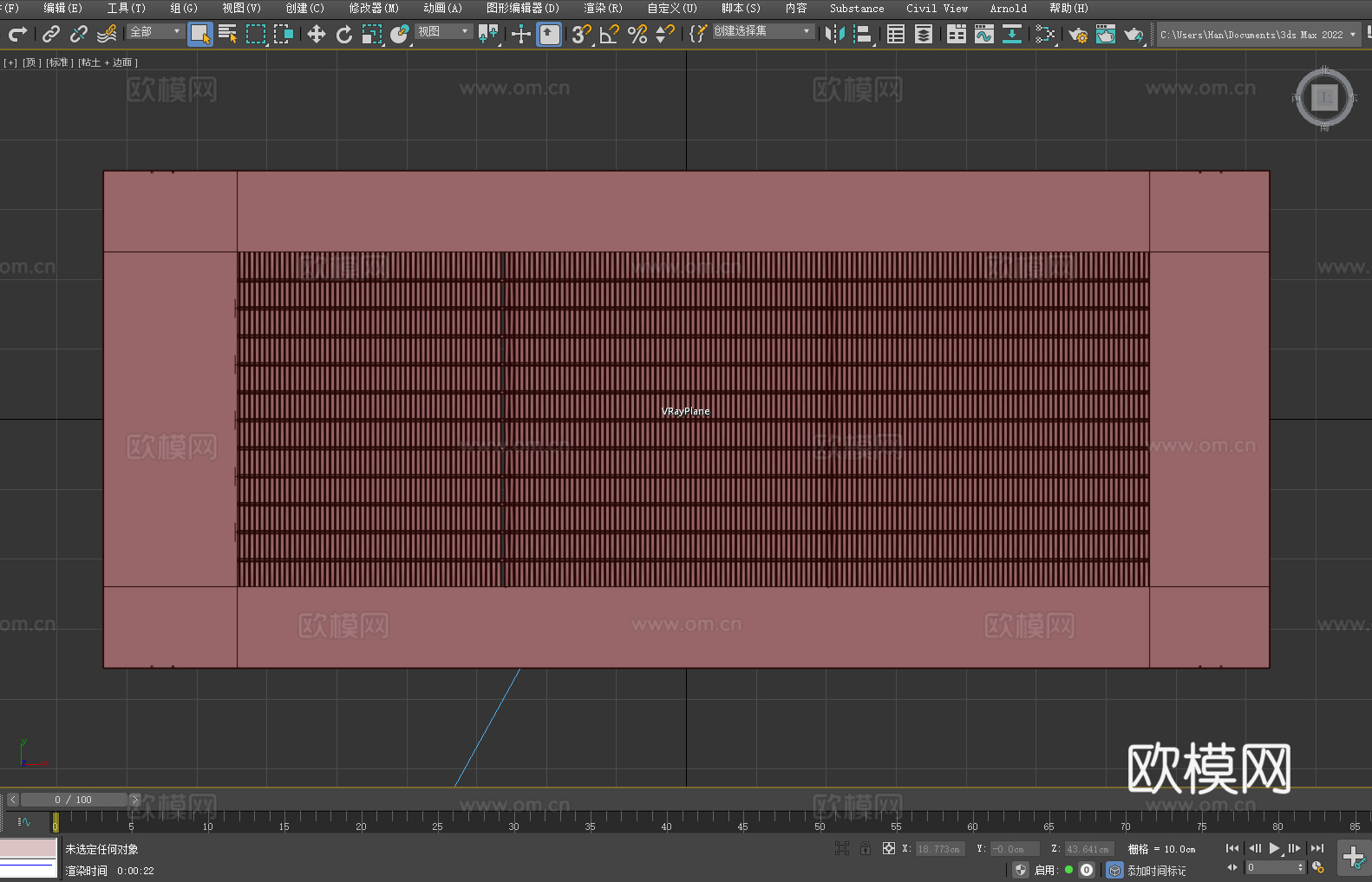Click the Use Pivot Point Center icon
Screen dimensions: 1372x882
(x=488, y=34)
